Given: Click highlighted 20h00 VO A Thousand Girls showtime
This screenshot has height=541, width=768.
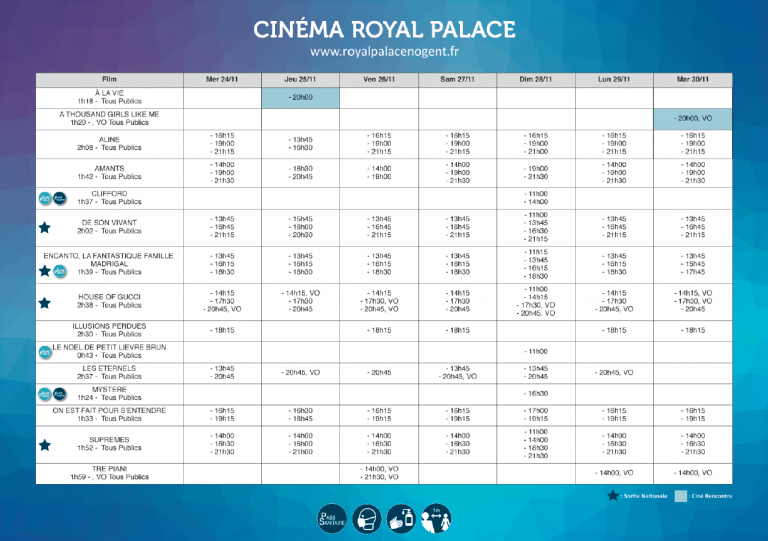Looking at the screenshot, I should (x=692, y=118).
